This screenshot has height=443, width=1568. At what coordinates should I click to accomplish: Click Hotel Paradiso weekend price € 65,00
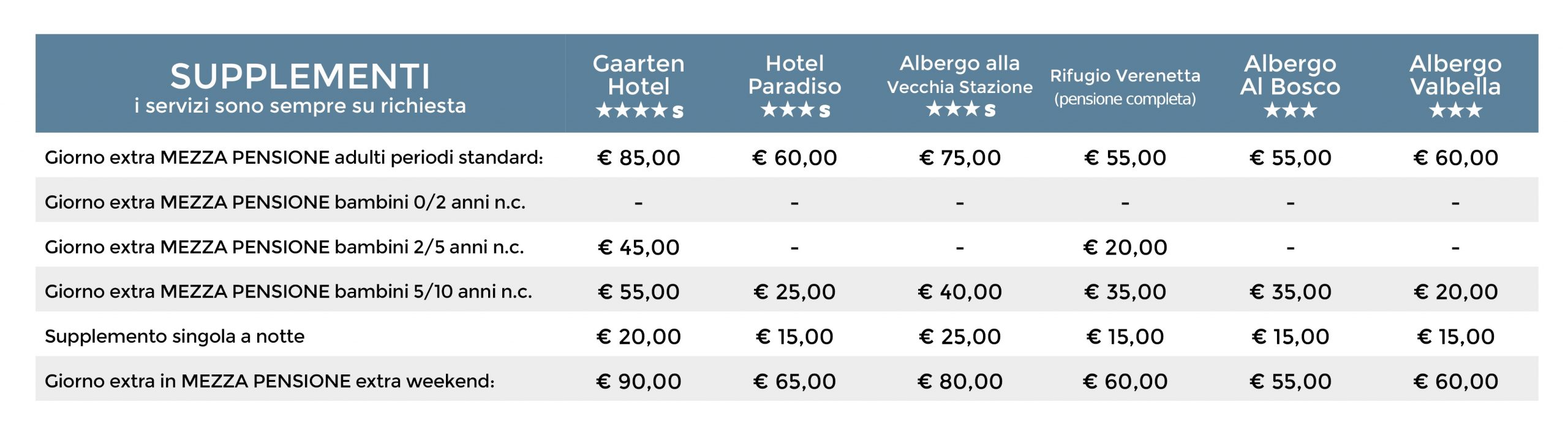794,382
